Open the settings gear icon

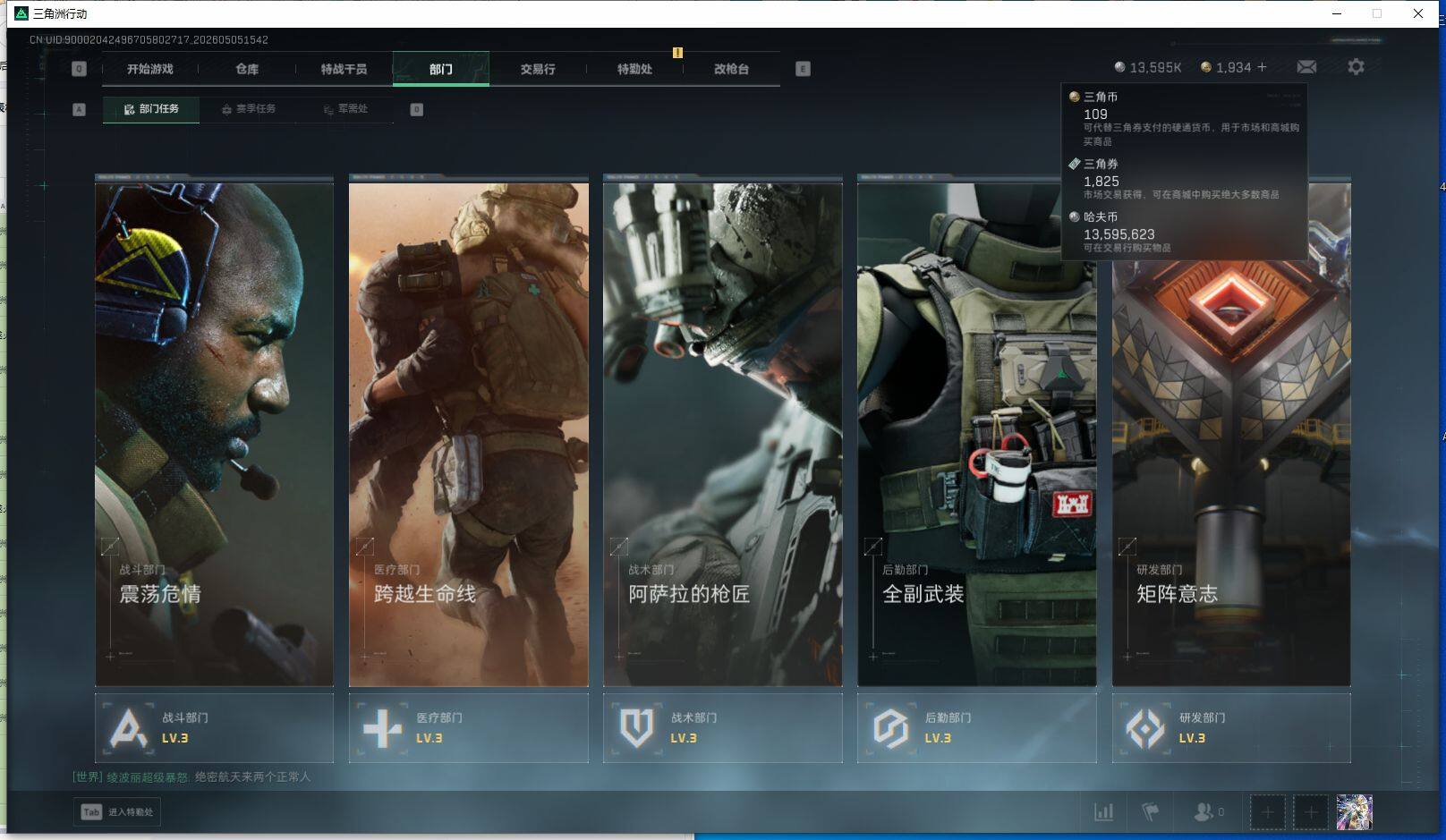pyautogui.click(x=1356, y=67)
